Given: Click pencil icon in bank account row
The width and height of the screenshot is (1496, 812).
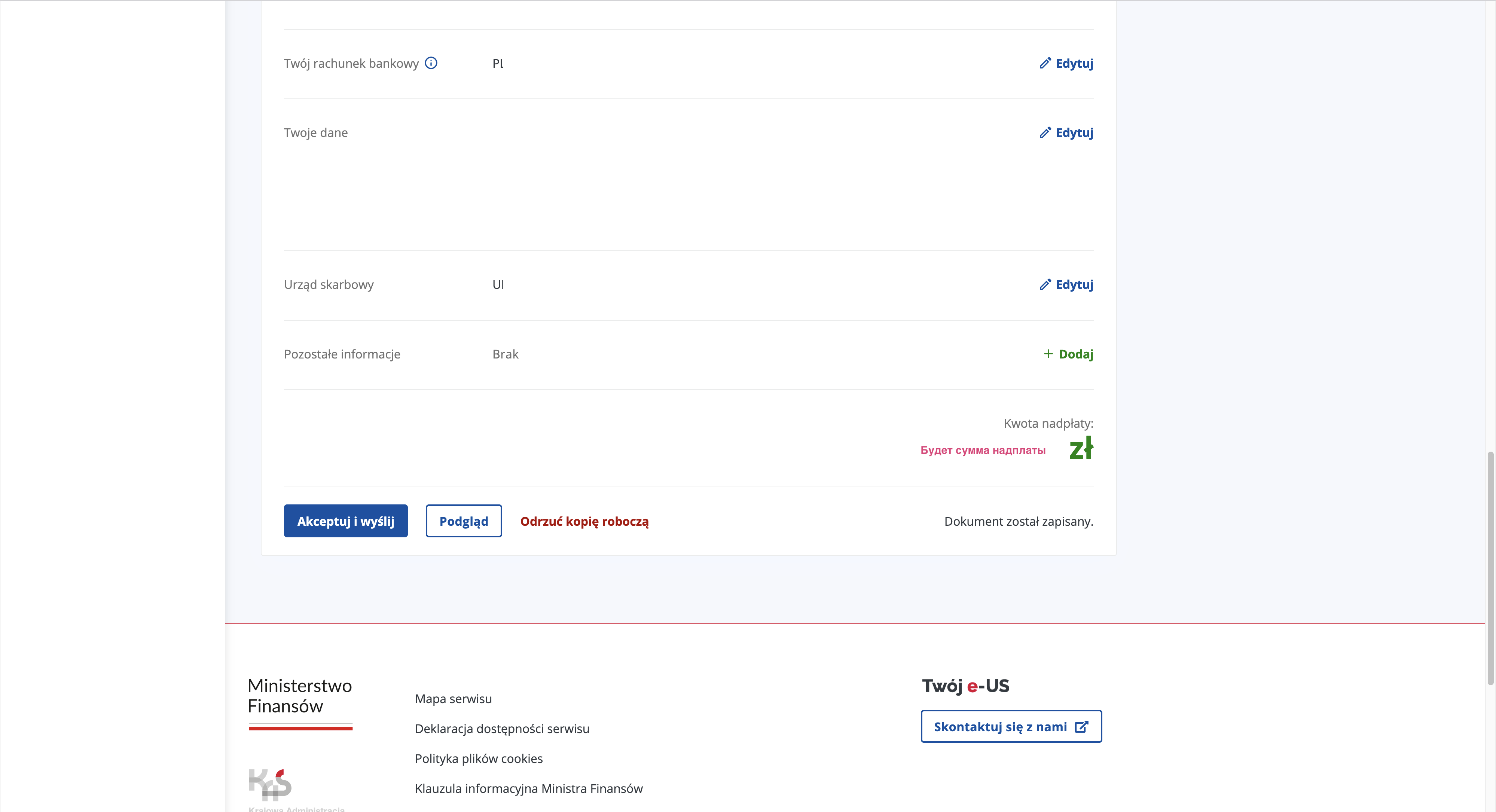Looking at the screenshot, I should [x=1045, y=63].
